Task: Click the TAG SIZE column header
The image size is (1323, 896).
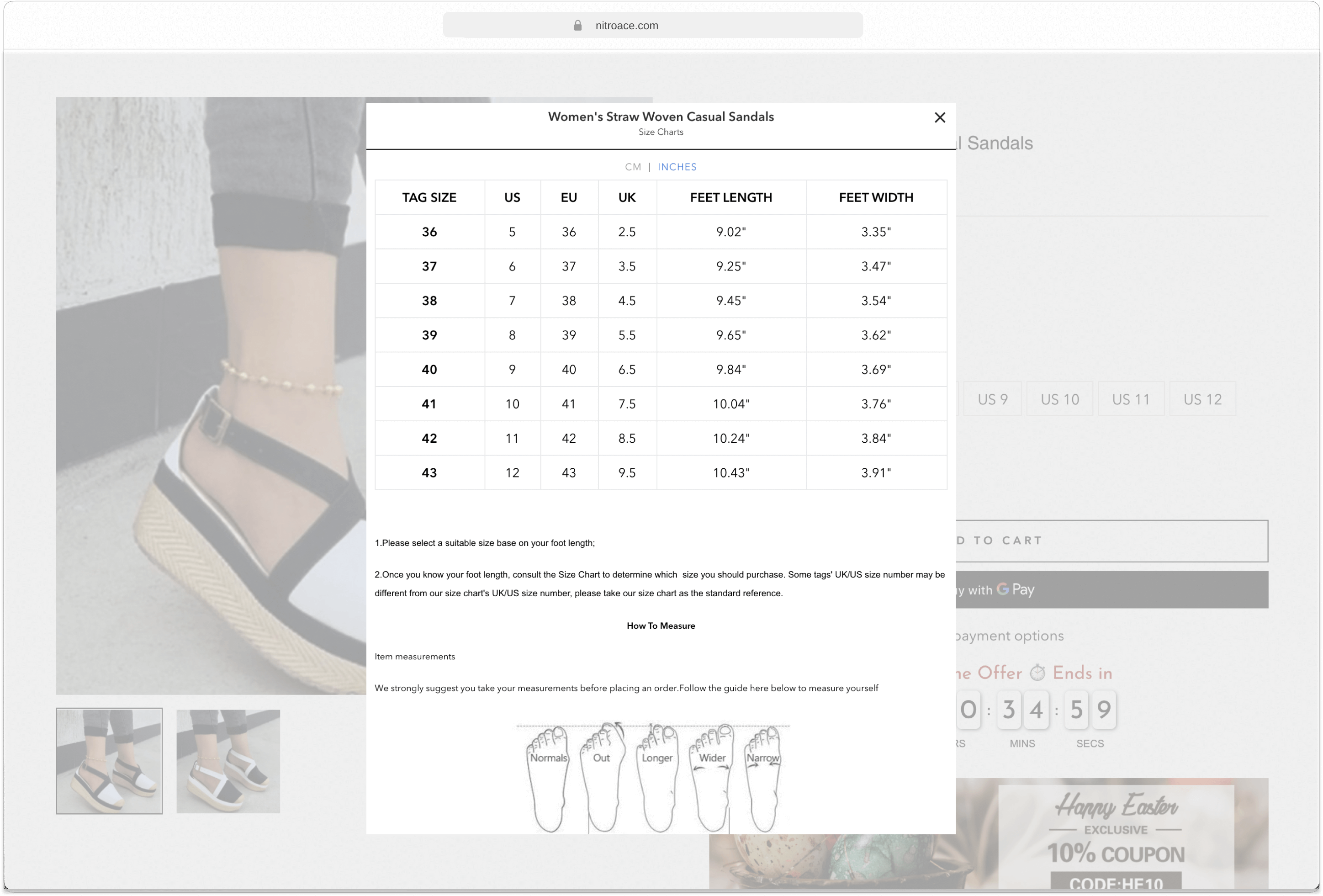Action: pos(429,197)
